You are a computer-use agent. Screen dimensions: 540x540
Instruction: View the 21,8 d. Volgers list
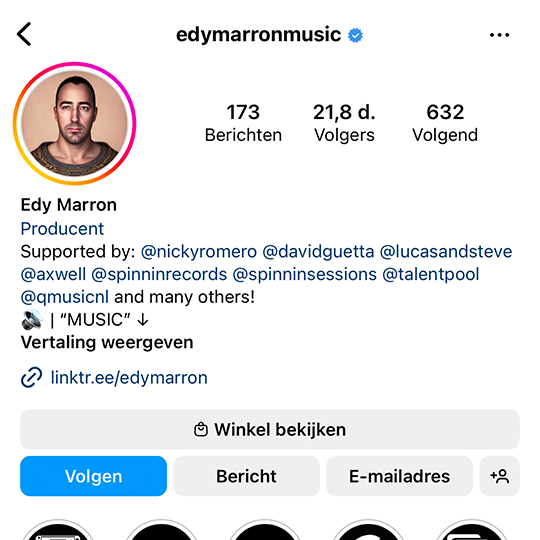(344, 123)
